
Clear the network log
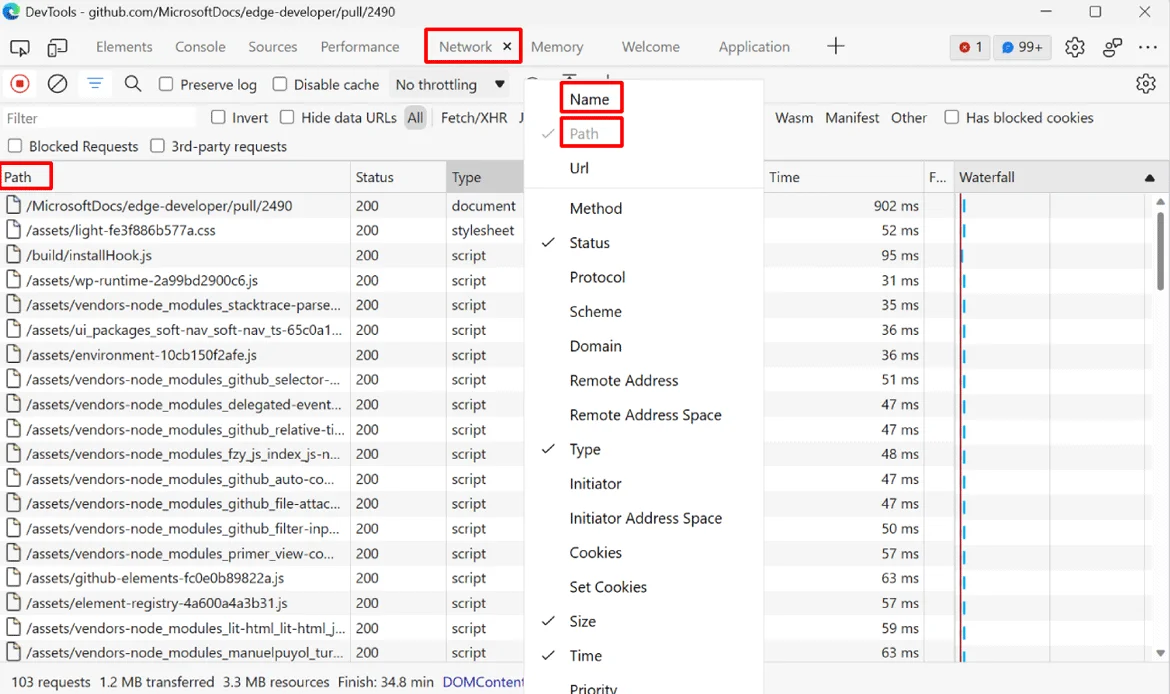click(x=57, y=84)
